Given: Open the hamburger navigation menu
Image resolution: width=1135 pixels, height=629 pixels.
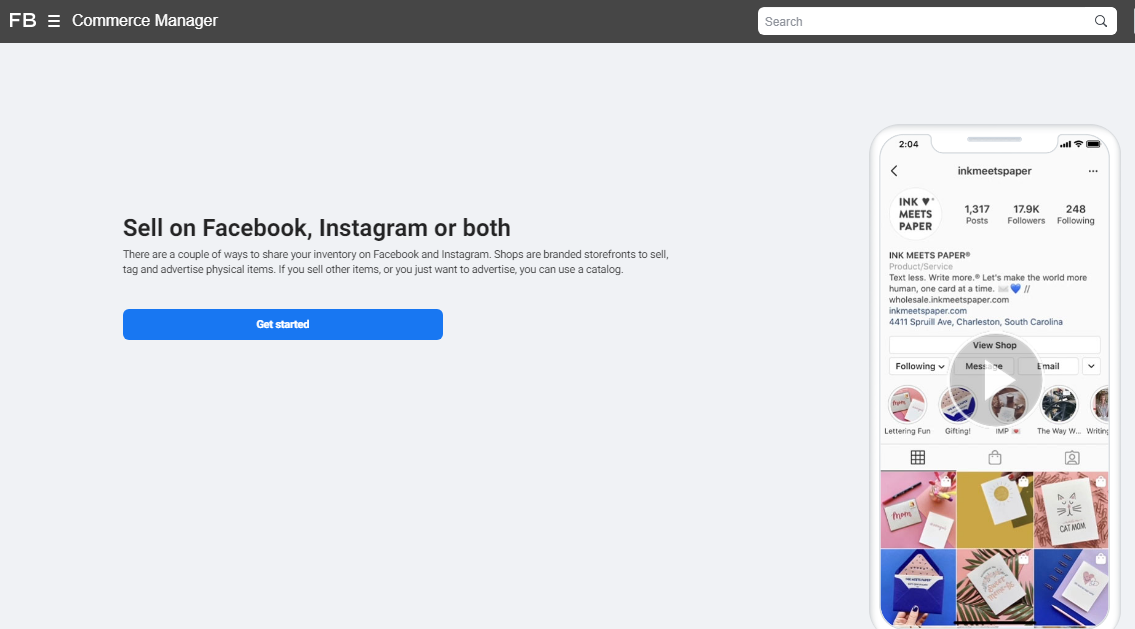Looking at the screenshot, I should pos(54,21).
